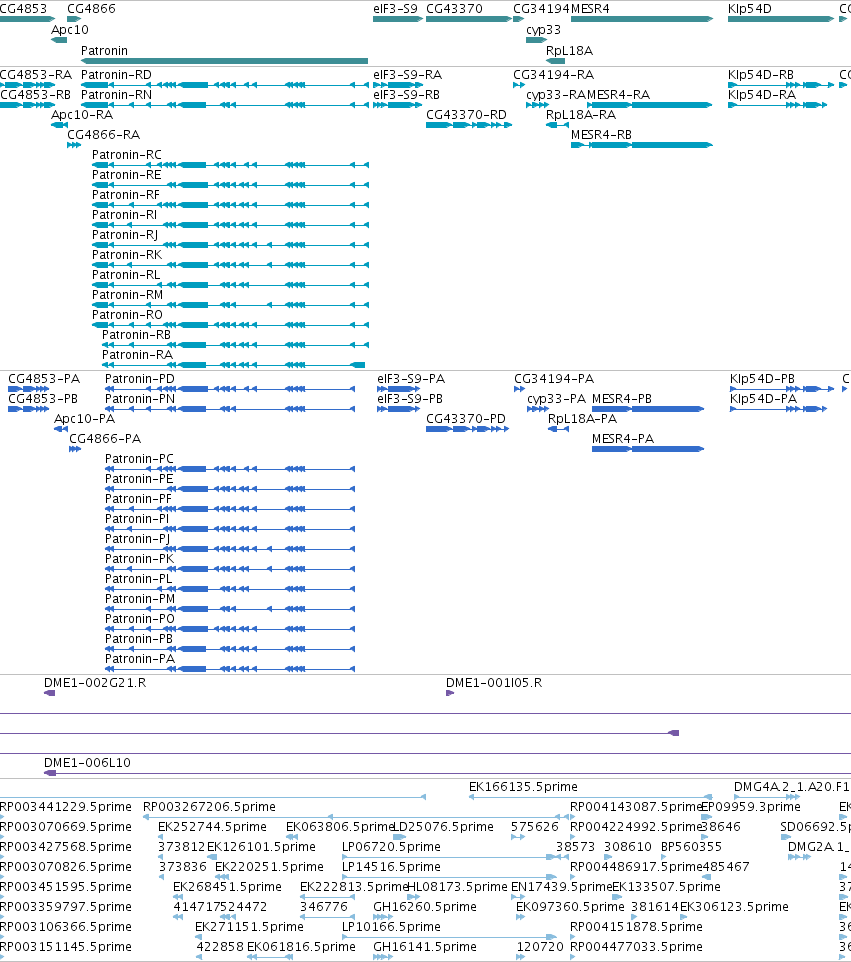Click the CG4866 gene label
Image resolution: width=851 pixels, height=962 pixels.
[x=91, y=9]
